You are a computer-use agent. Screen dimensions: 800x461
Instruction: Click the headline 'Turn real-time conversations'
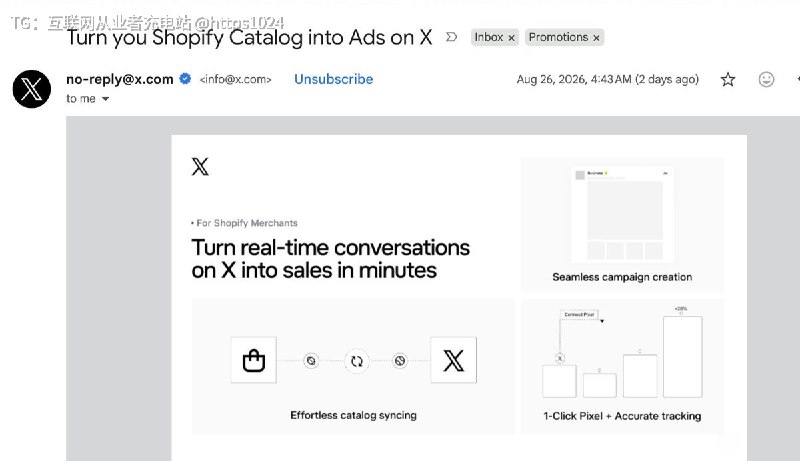[x=331, y=248]
